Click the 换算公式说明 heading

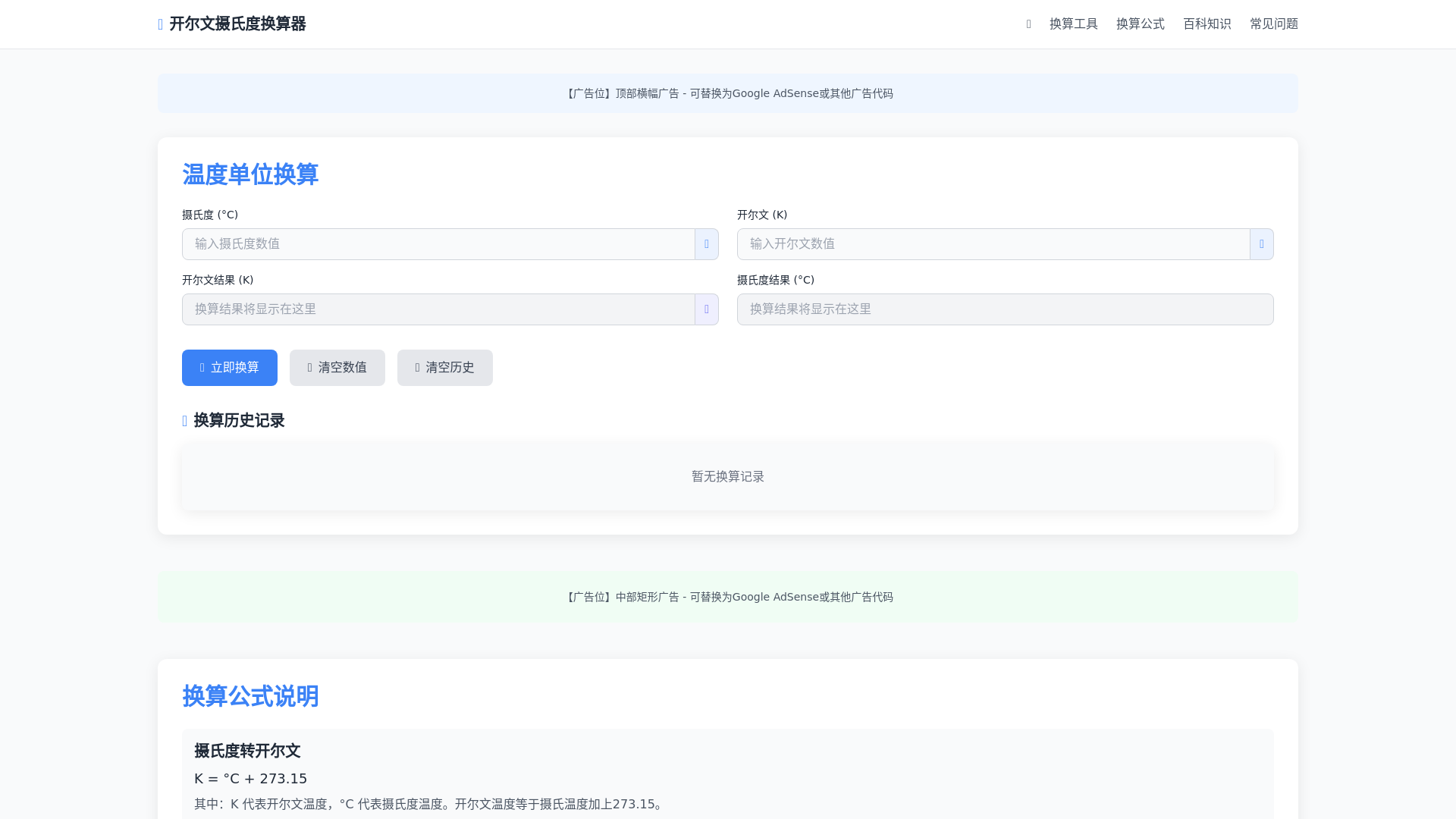coord(250,696)
